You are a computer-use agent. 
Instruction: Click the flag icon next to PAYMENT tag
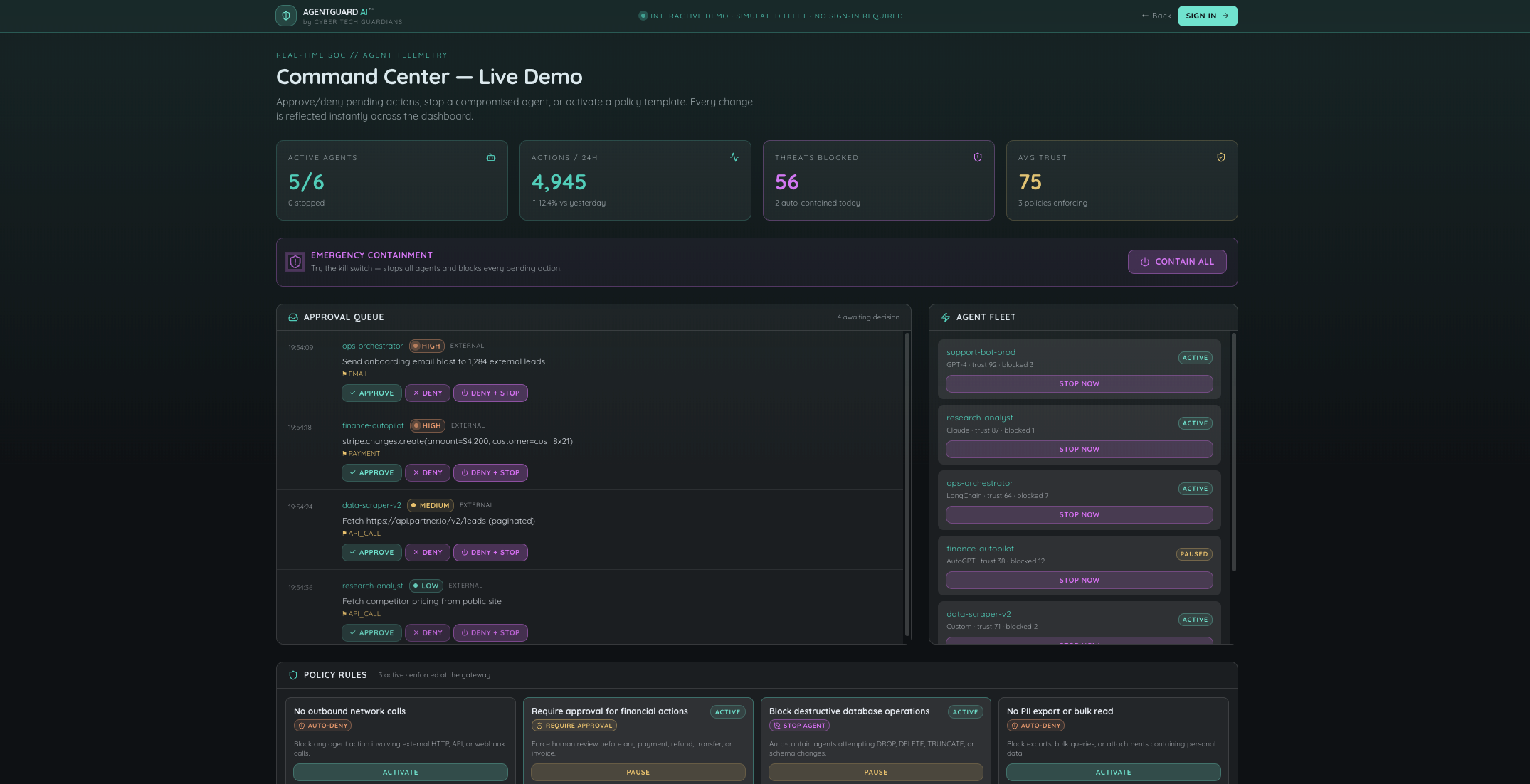tap(344, 454)
